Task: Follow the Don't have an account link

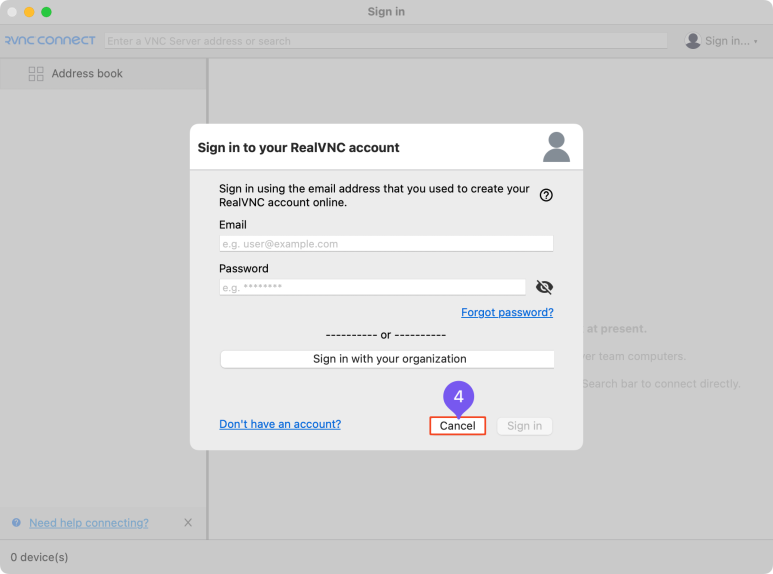Action: click(x=280, y=424)
